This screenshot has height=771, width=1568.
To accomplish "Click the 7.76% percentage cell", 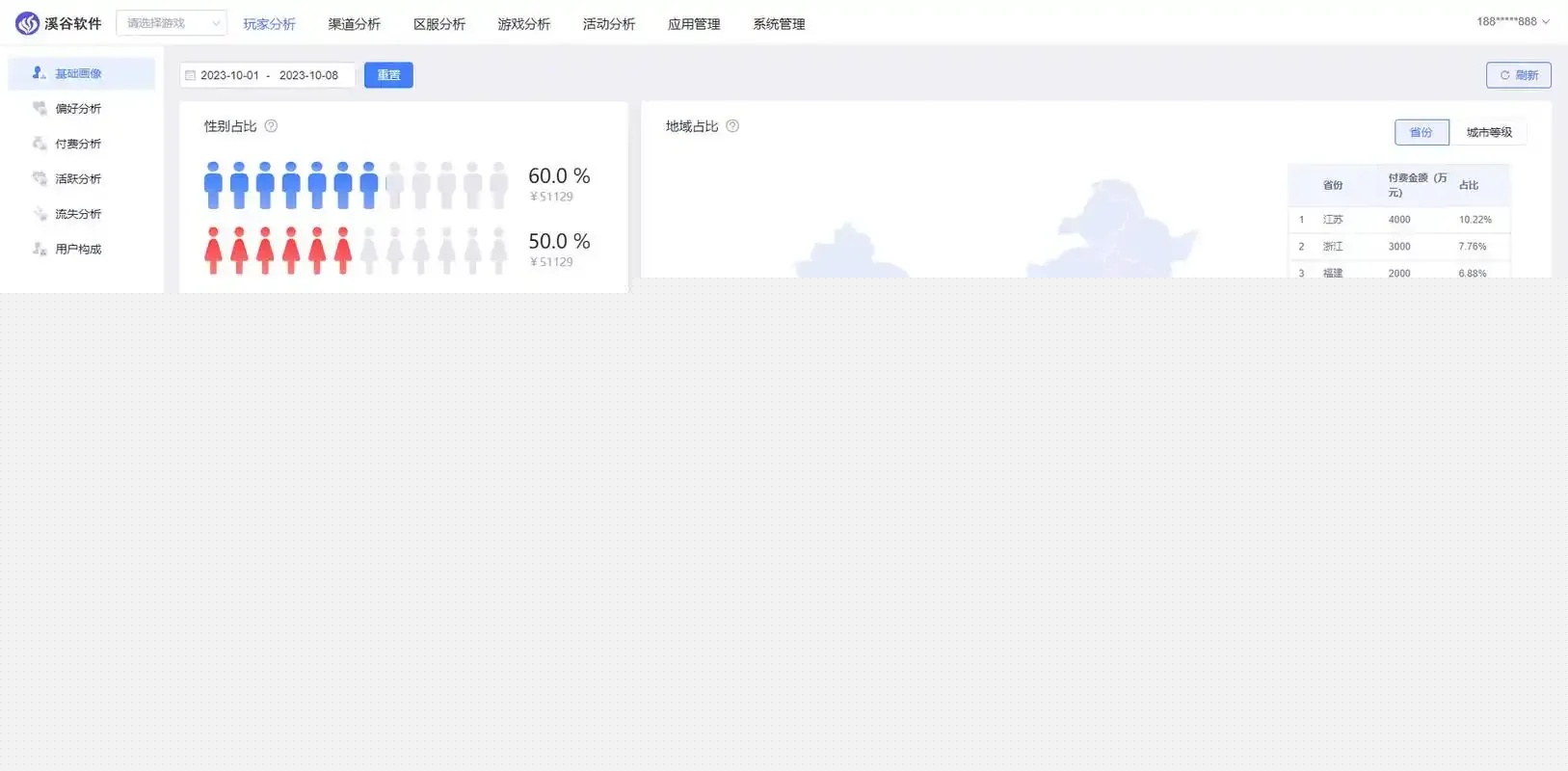I will click(x=1473, y=247).
